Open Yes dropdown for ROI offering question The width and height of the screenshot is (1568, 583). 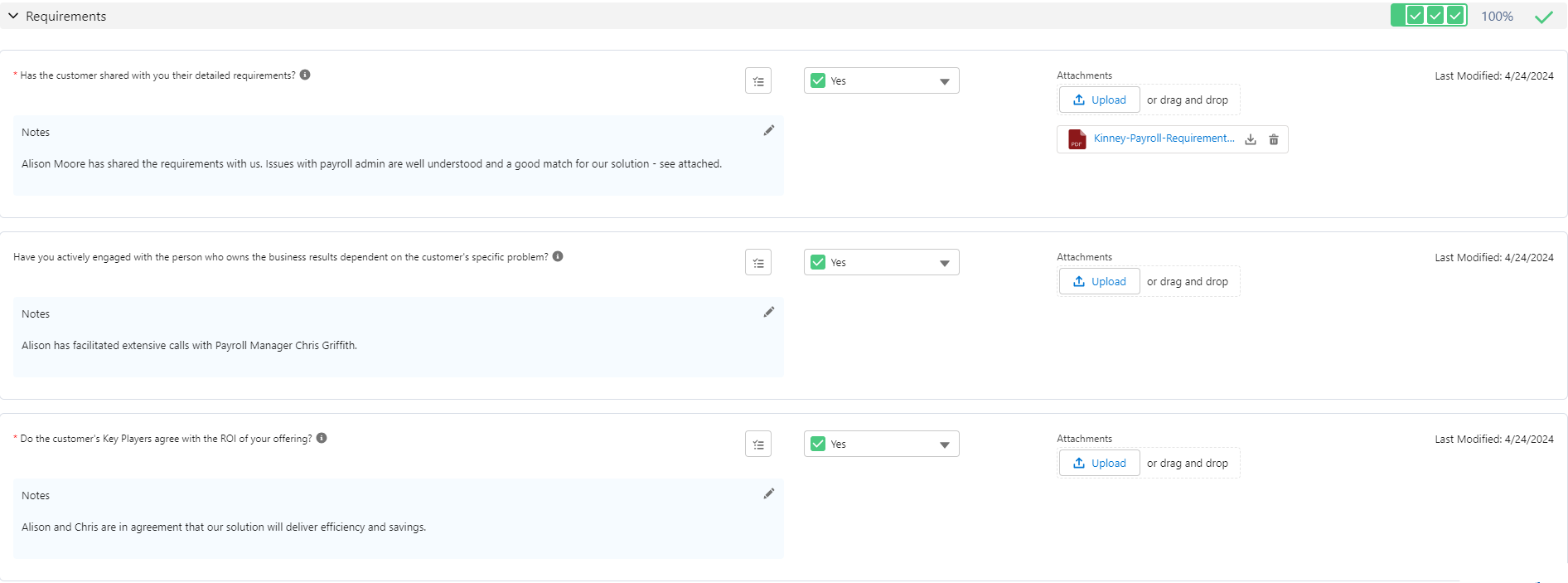[x=881, y=445]
